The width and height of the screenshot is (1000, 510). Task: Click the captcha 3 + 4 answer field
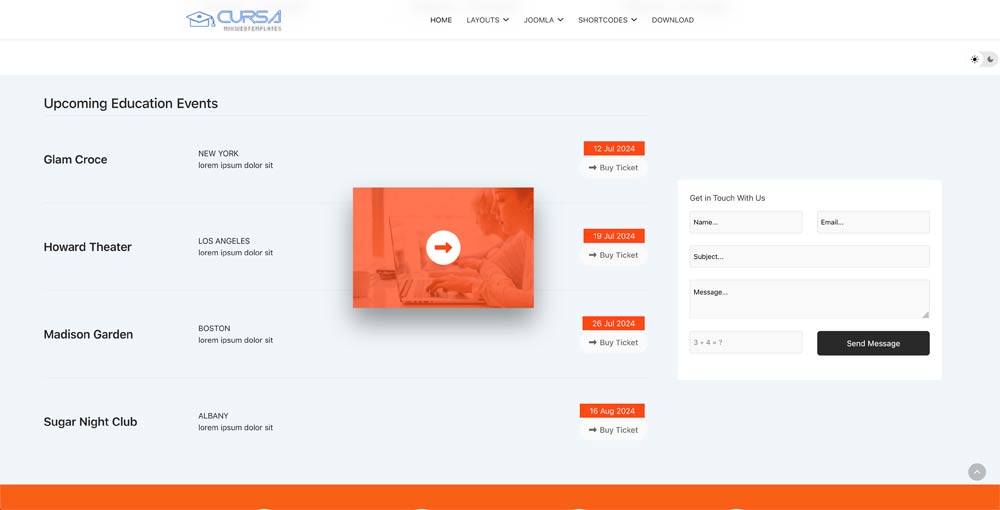pyautogui.click(x=746, y=343)
